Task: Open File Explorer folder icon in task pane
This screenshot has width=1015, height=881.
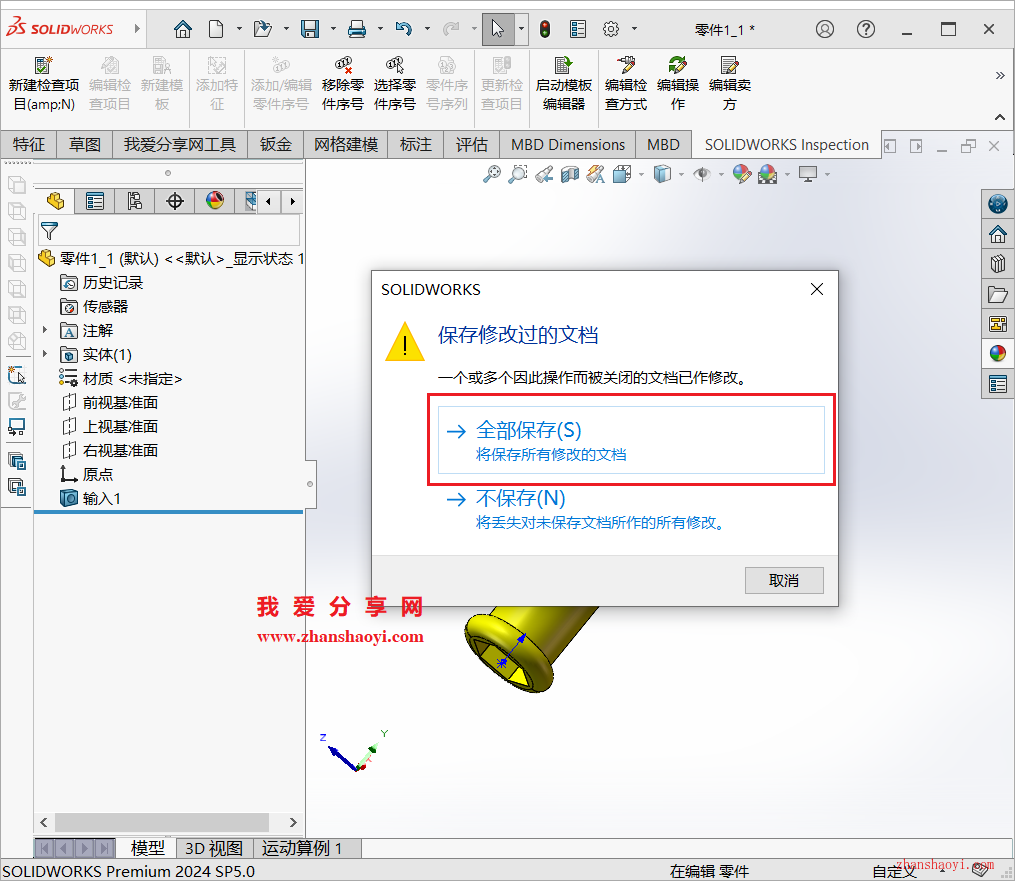Action: [x=998, y=295]
